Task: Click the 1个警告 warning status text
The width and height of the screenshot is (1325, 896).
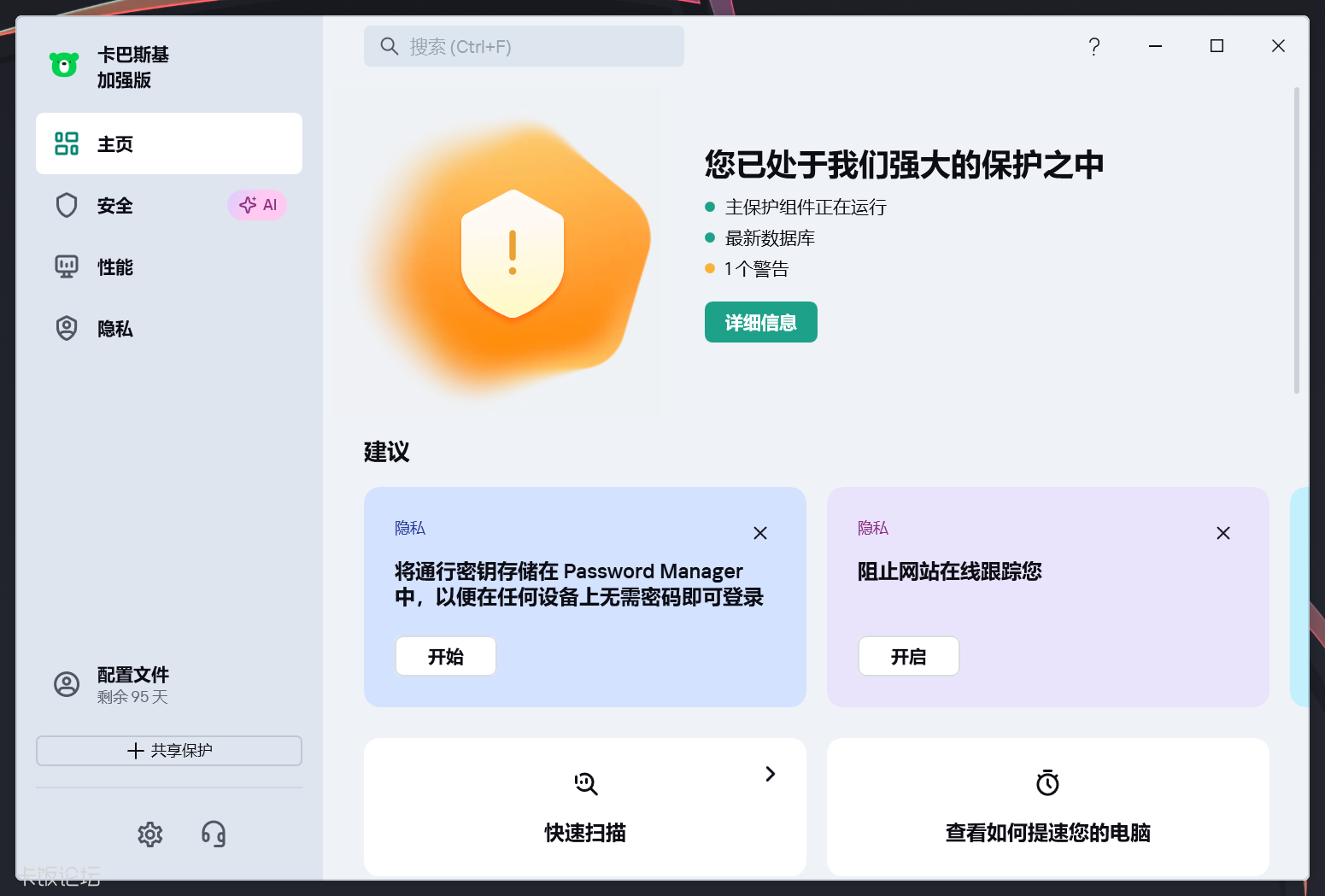Action: (x=756, y=268)
